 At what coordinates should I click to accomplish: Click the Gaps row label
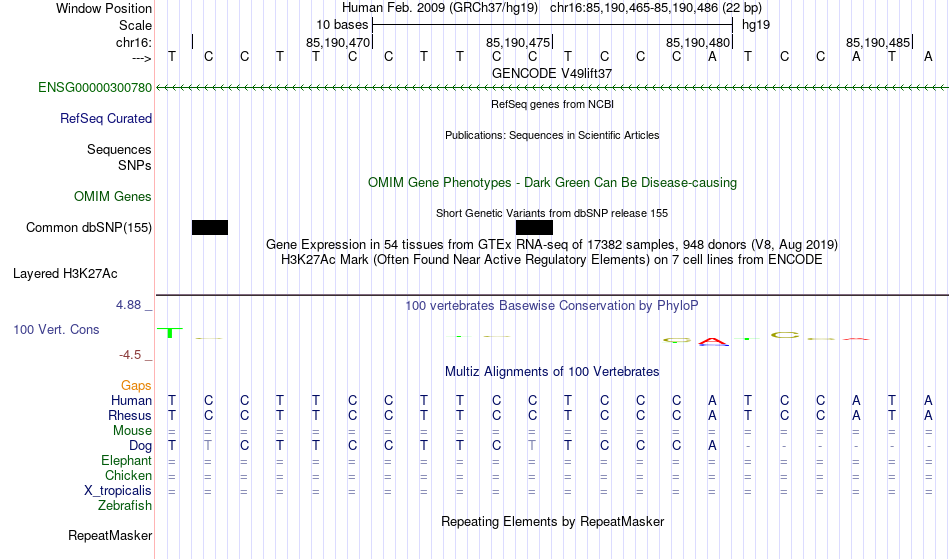click(x=136, y=386)
